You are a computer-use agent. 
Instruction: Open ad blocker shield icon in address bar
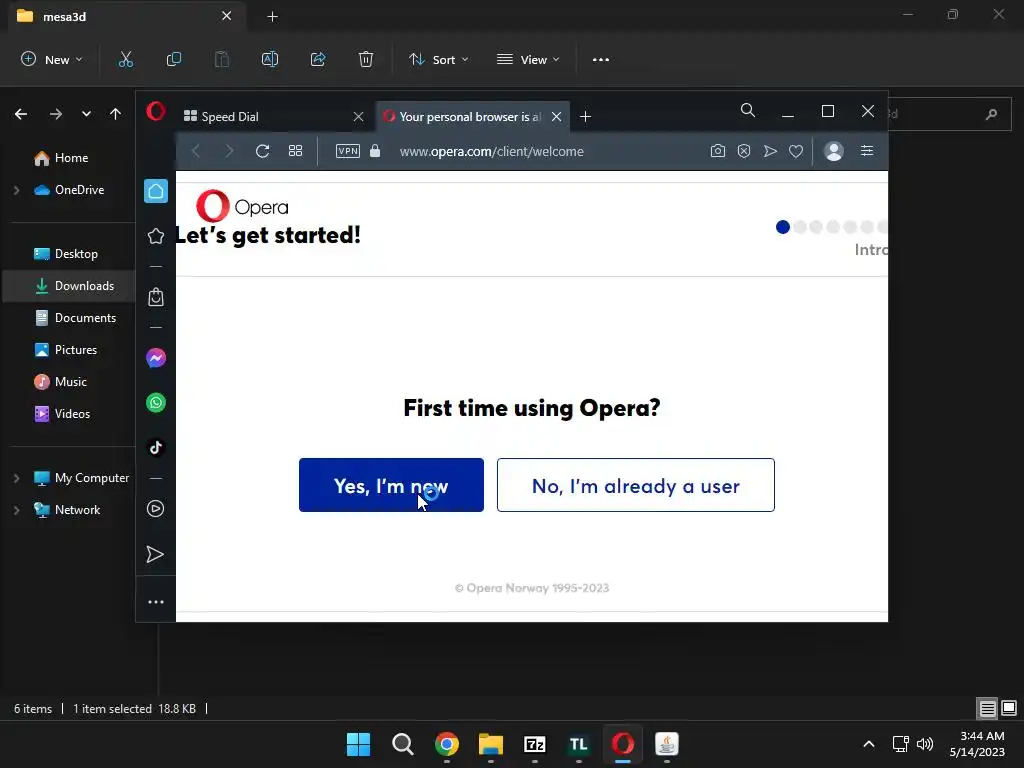point(744,151)
